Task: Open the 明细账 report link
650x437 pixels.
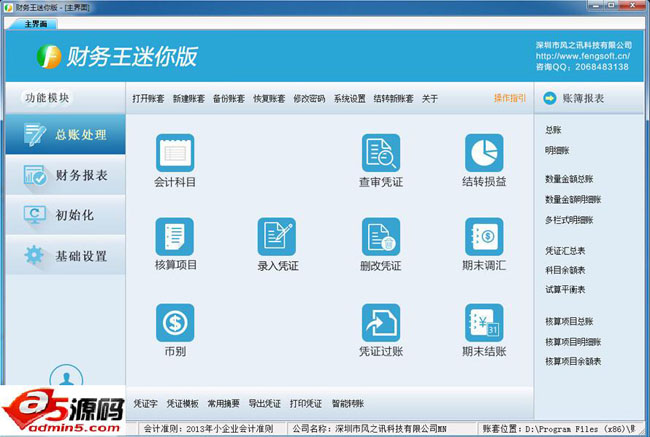Action: click(x=557, y=151)
